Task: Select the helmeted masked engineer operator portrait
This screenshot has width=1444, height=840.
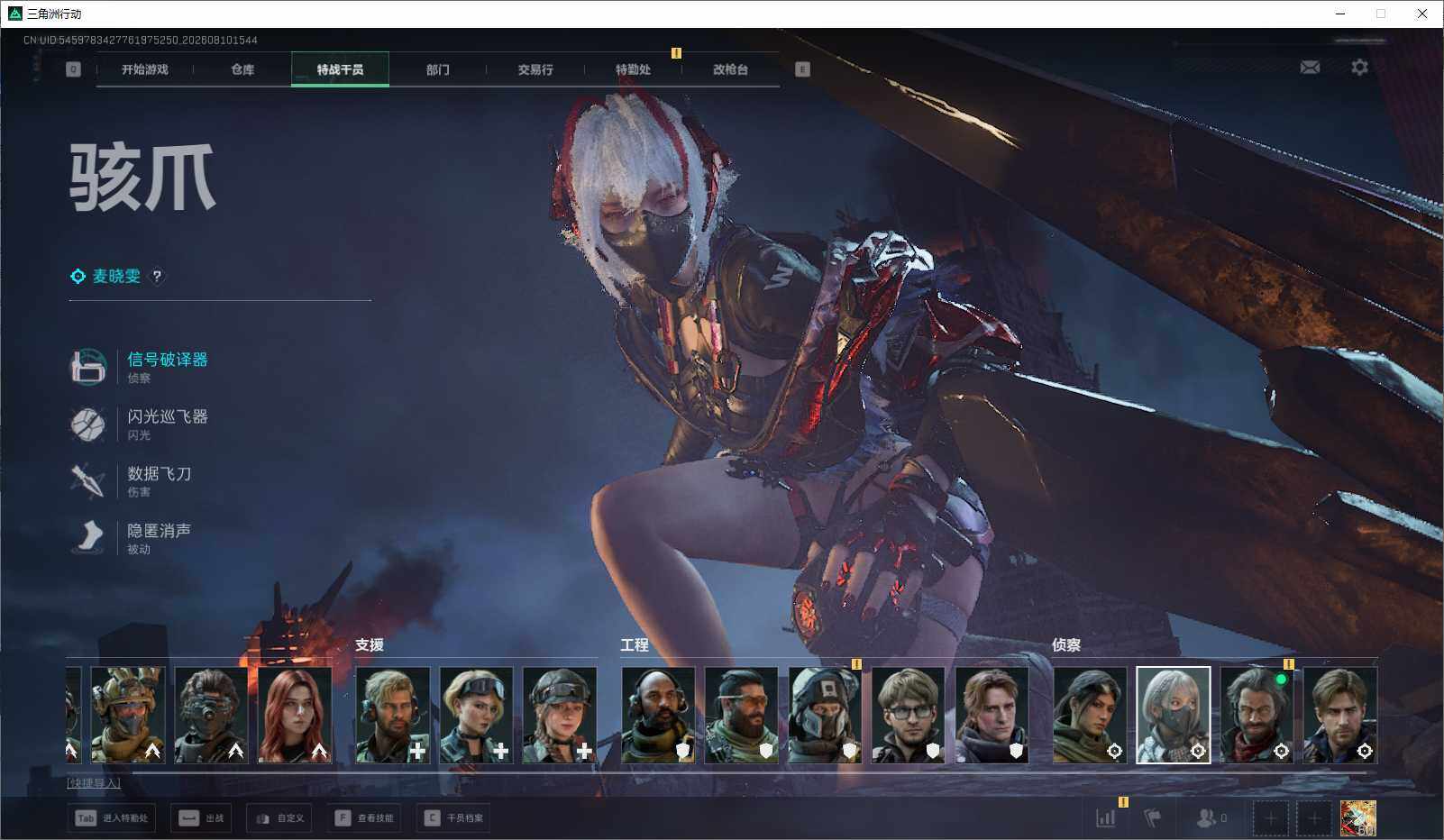Action: click(825, 716)
